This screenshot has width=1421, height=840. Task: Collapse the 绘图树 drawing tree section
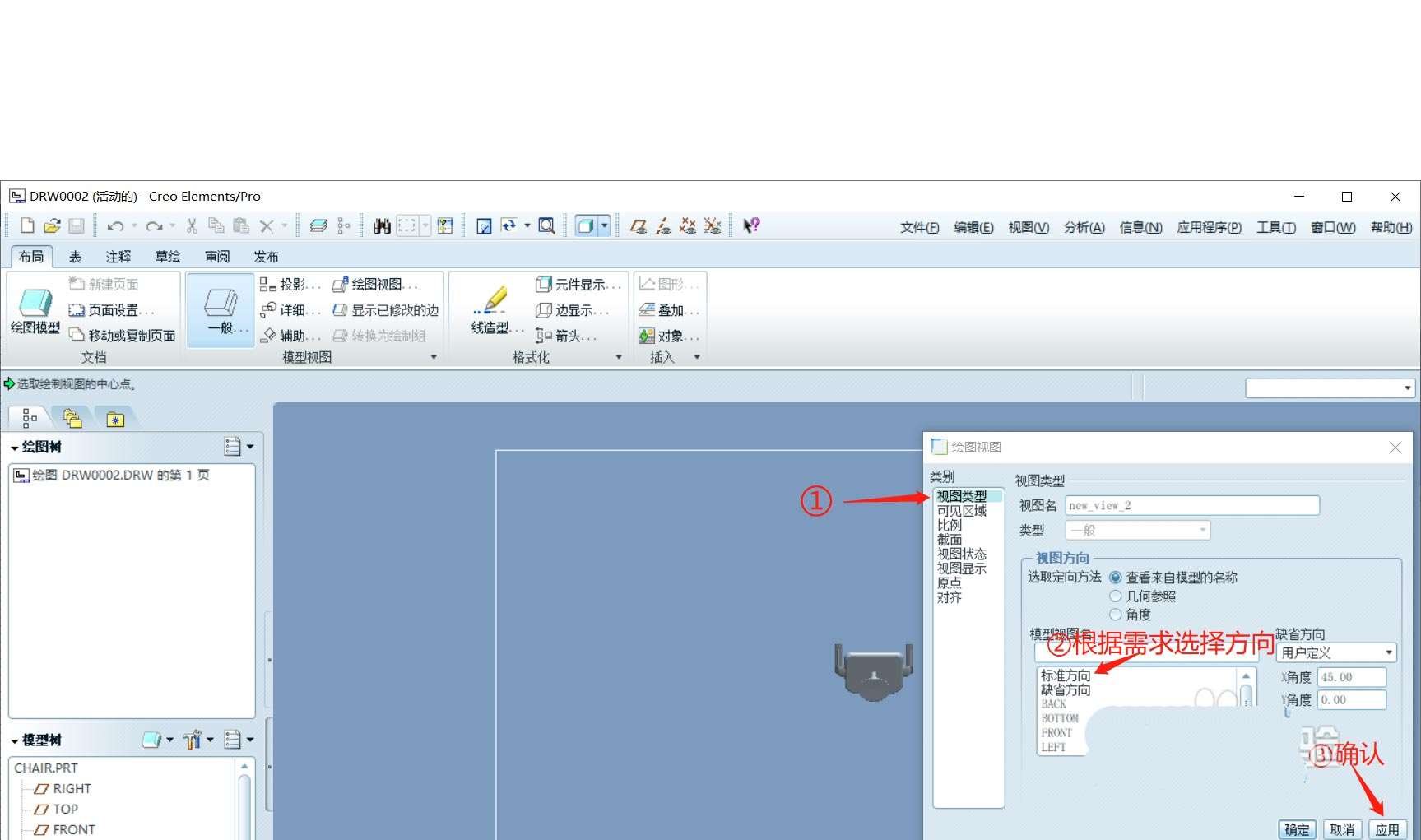pyautogui.click(x=15, y=448)
